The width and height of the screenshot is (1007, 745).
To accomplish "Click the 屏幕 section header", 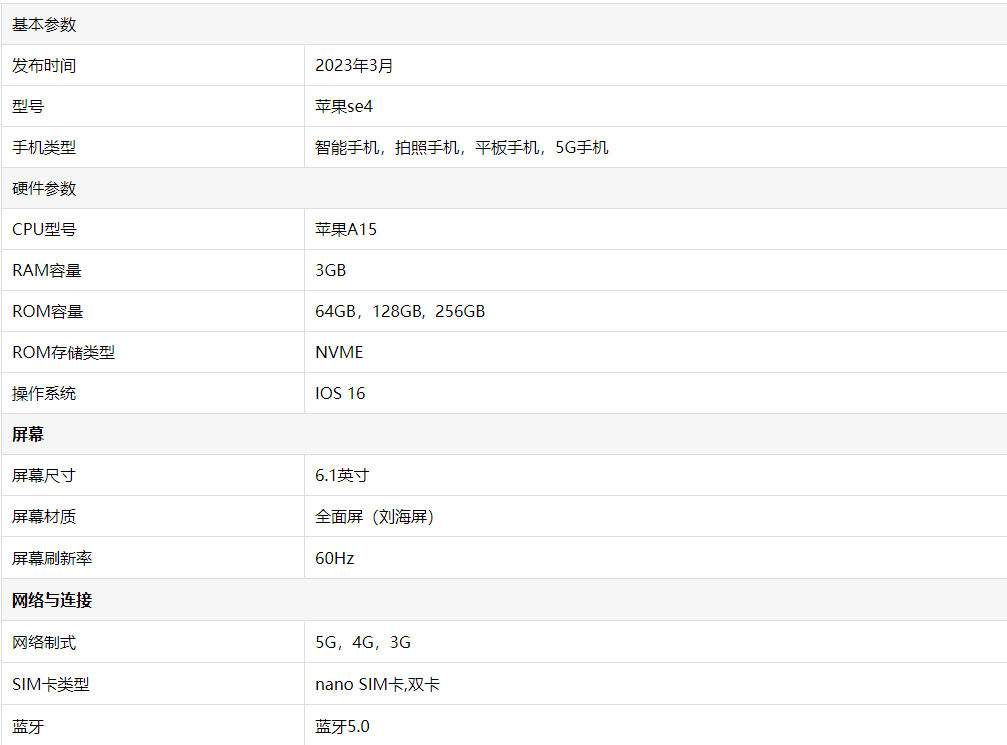I will 28,435.
